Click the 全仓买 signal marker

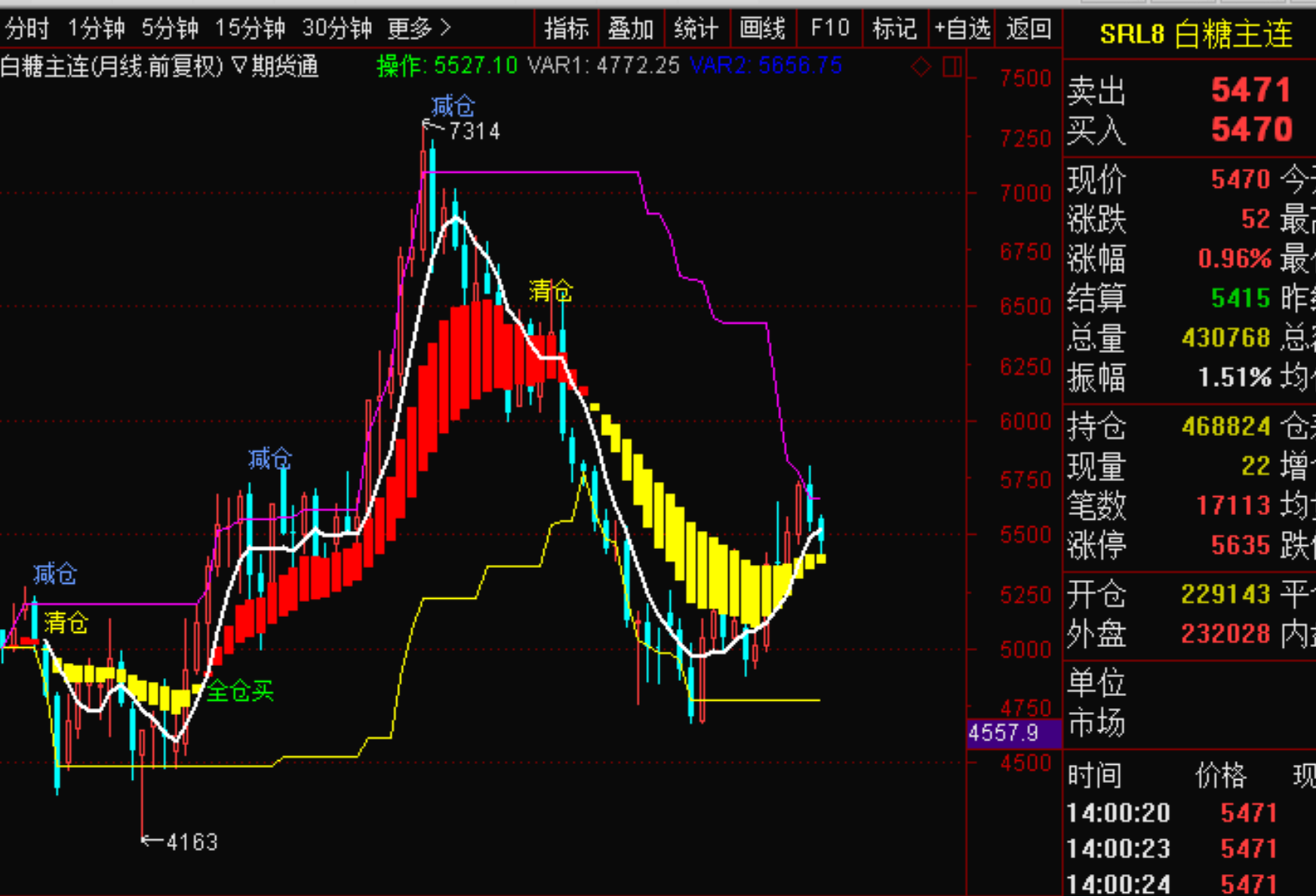(x=240, y=691)
